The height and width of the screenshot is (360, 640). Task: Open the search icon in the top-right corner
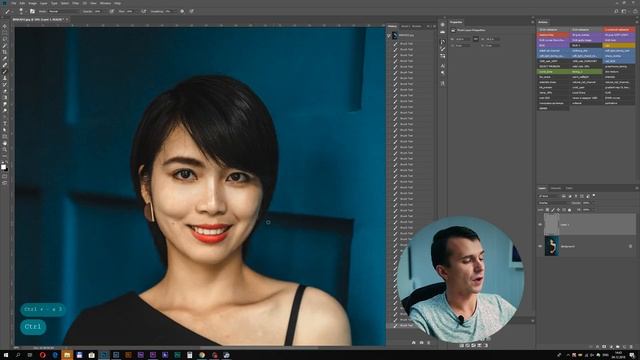tap(616, 11)
